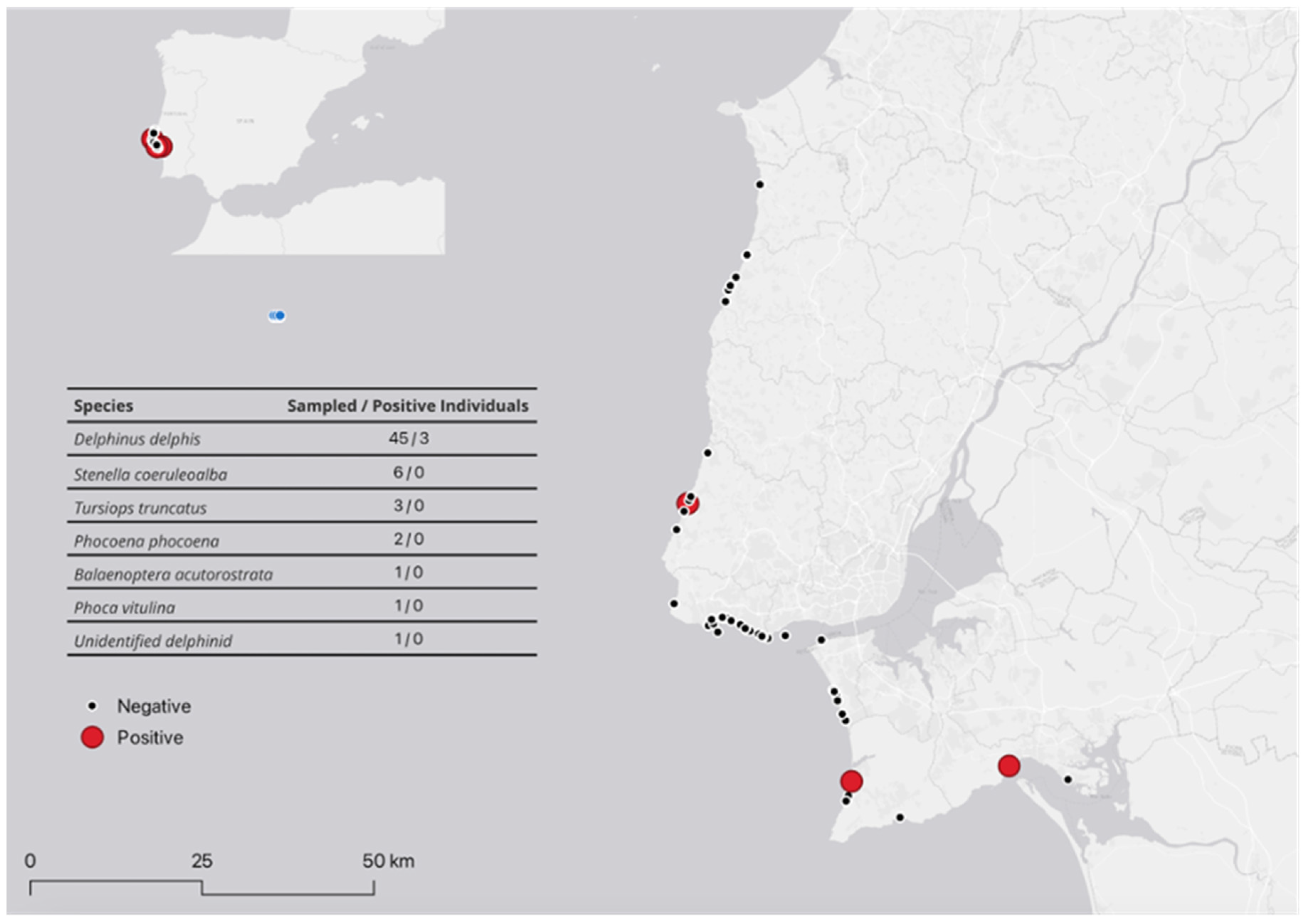Click black marker east of easternmost red marker

pos(1068,779)
